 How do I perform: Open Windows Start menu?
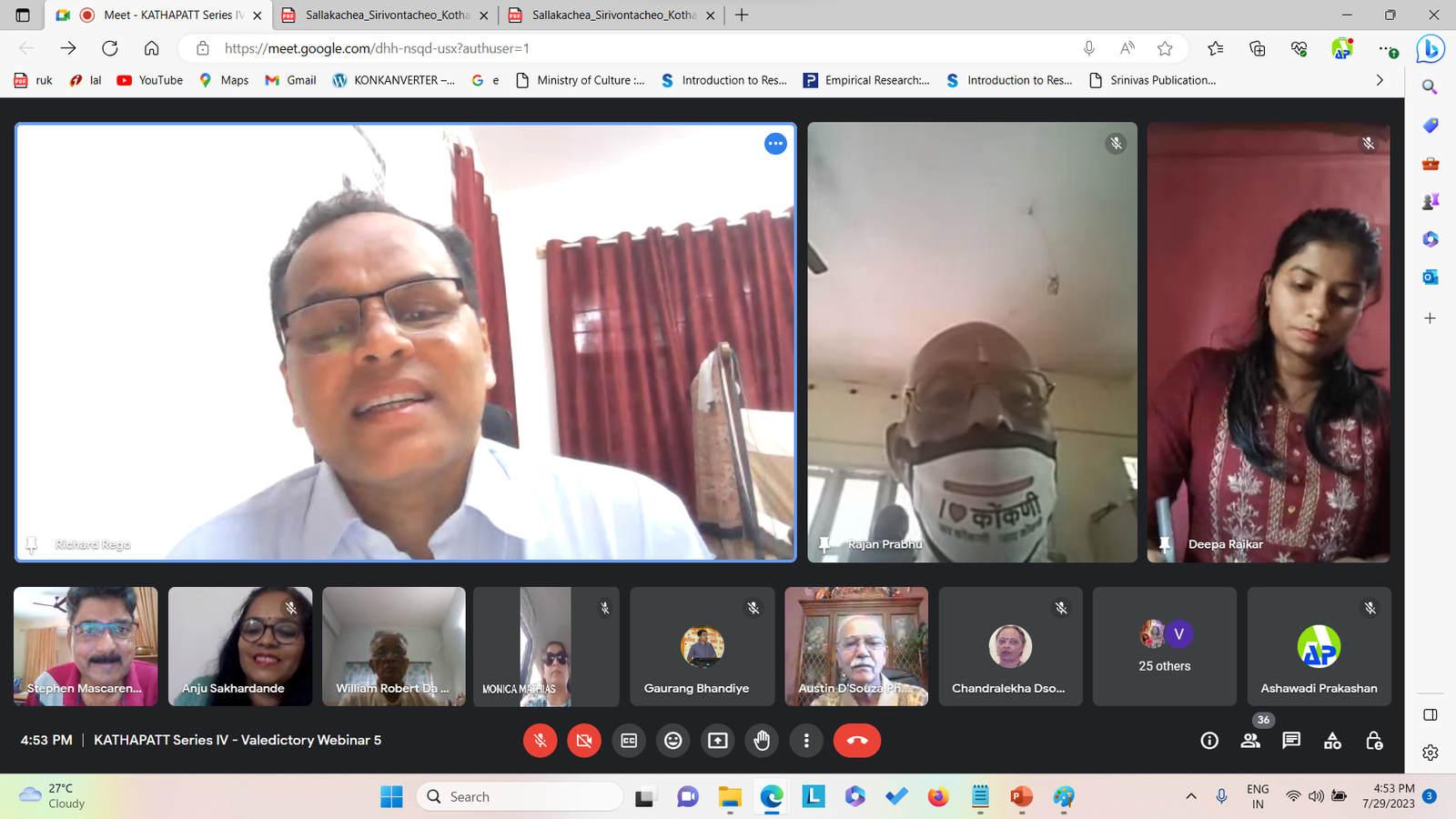click(x=391, y=796)
